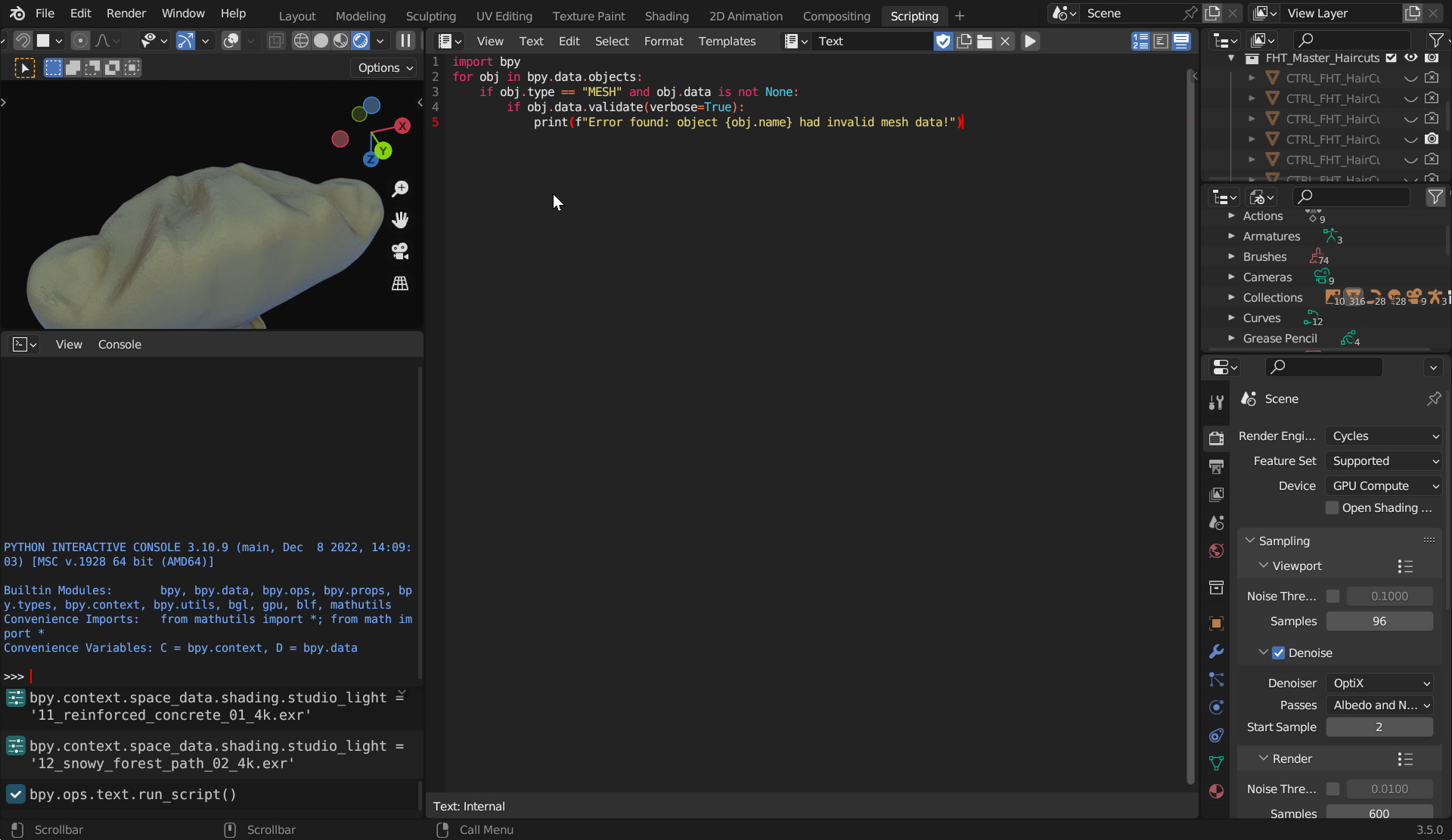Toggle camera view icon in viewport
Viewport: 1452px width, 840px height.
click(x=400, y=251)
